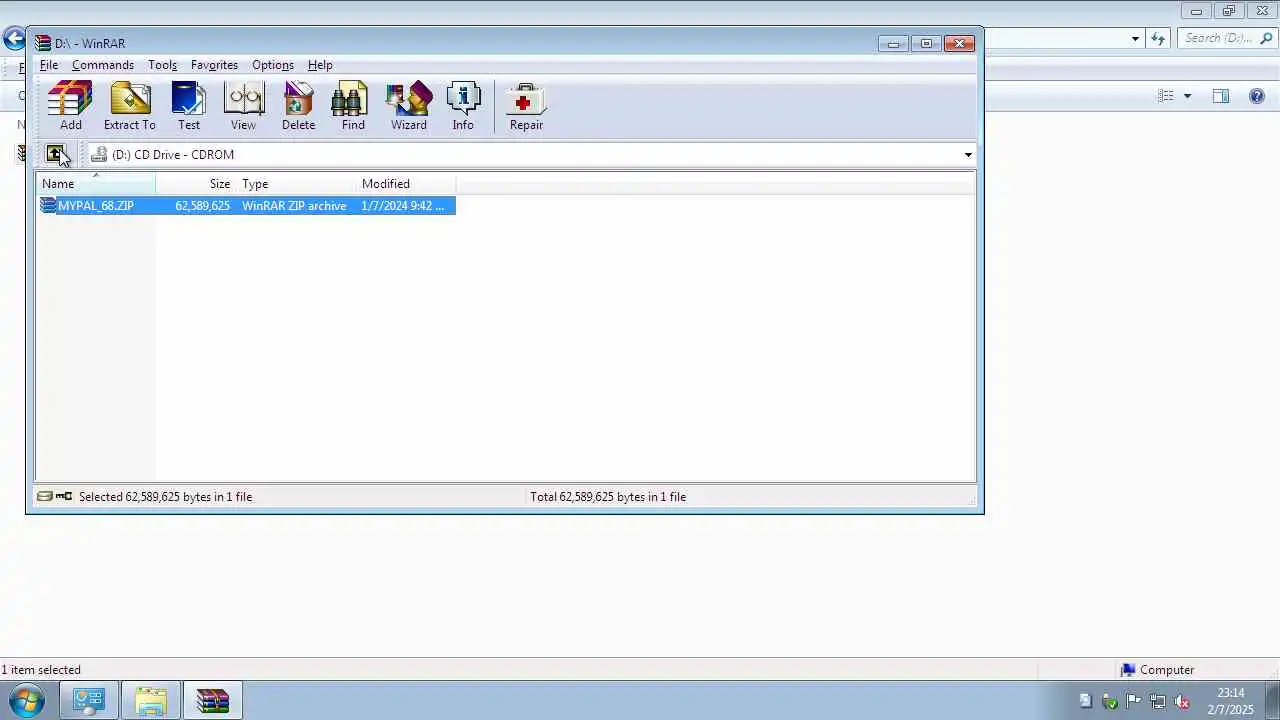The width and height of the screenshot is (1280, 720).
Task: Click the WinRAR title bar application icon
Action: pyautogui.click(x=43, y=43)
